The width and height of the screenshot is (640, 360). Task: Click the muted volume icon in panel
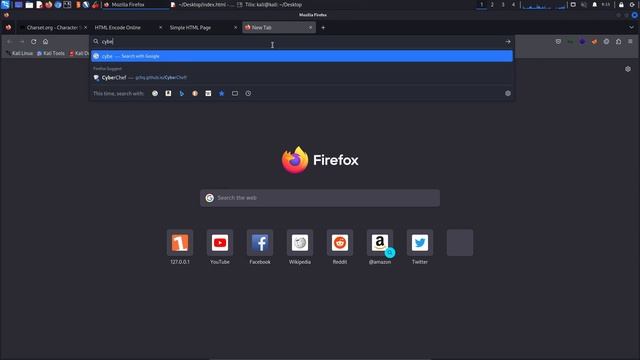point(584,5)
